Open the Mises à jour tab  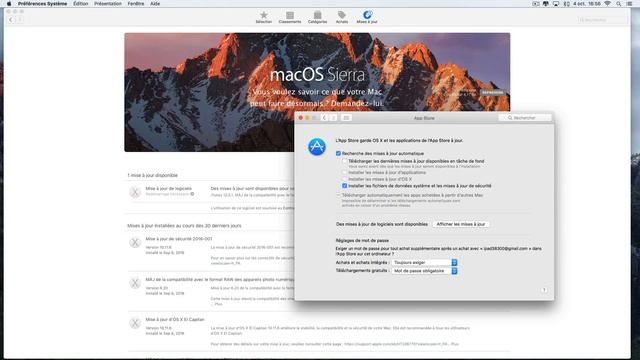(367, 17)
